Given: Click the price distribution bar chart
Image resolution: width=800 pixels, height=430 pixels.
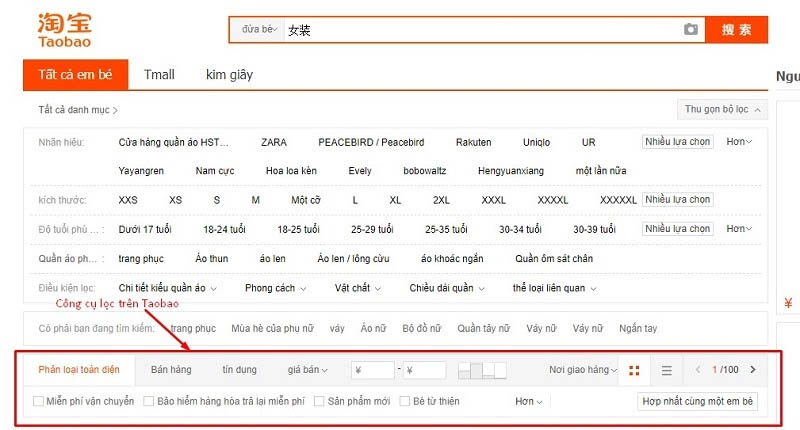Looking at the screenshot, I should coord(482,370).
